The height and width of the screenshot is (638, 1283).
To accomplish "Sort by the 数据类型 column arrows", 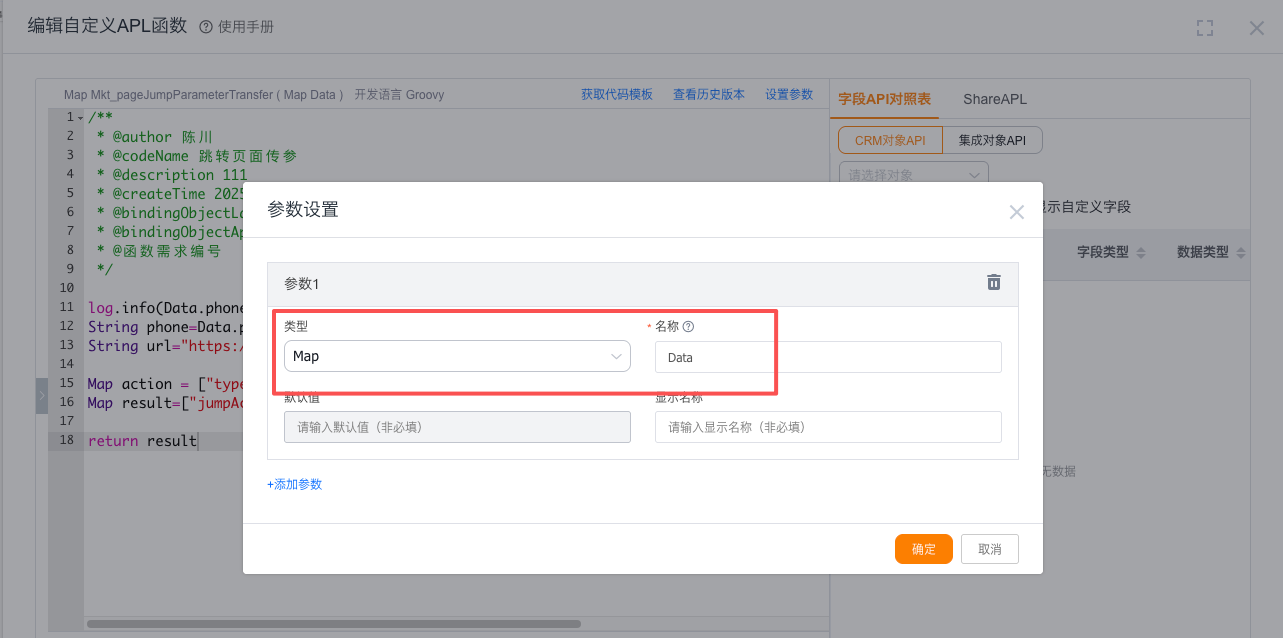I will point(1240,253).
